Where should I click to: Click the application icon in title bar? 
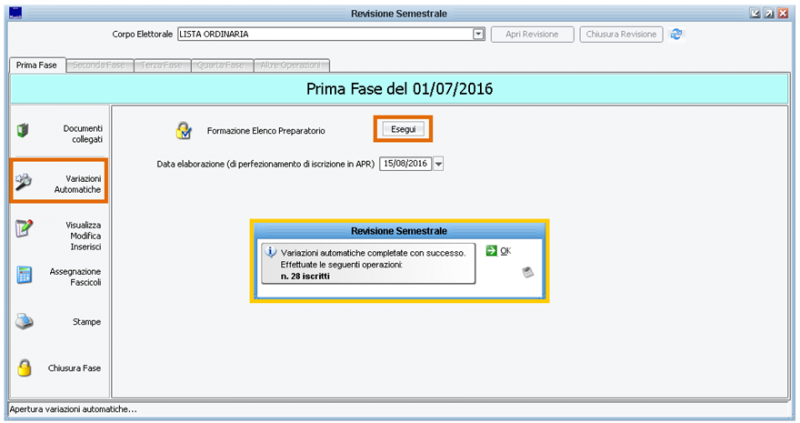[16, 13]
